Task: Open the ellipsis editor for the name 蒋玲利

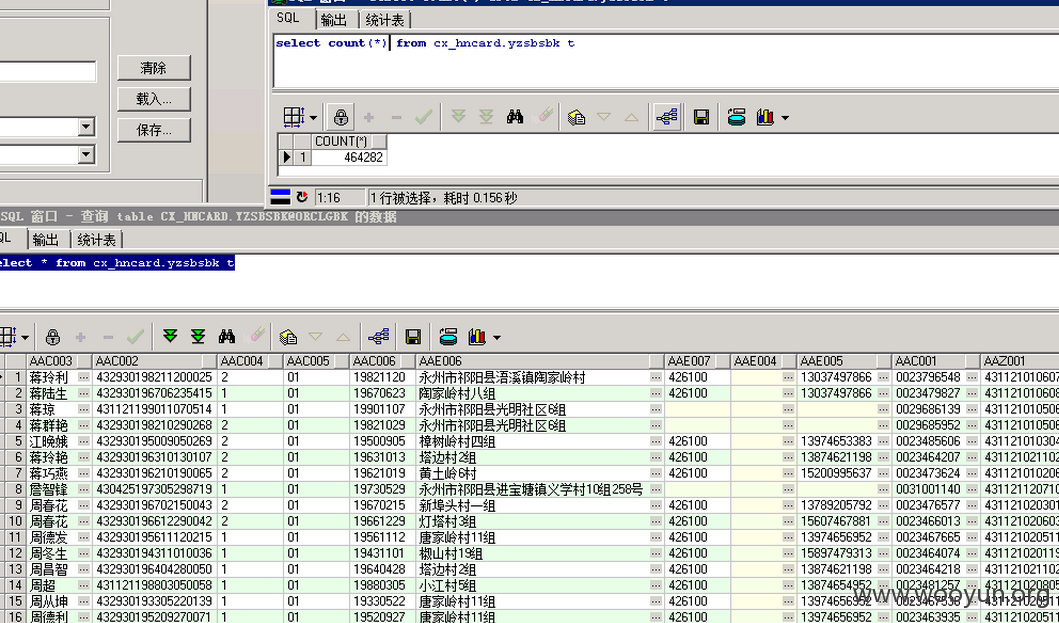Action: pos(84,377)
